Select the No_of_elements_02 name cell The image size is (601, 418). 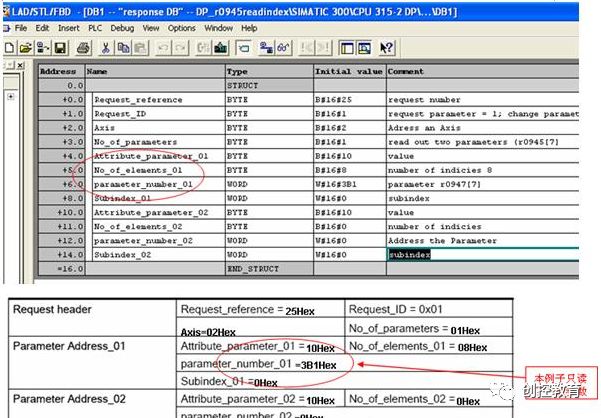(159, 226)
